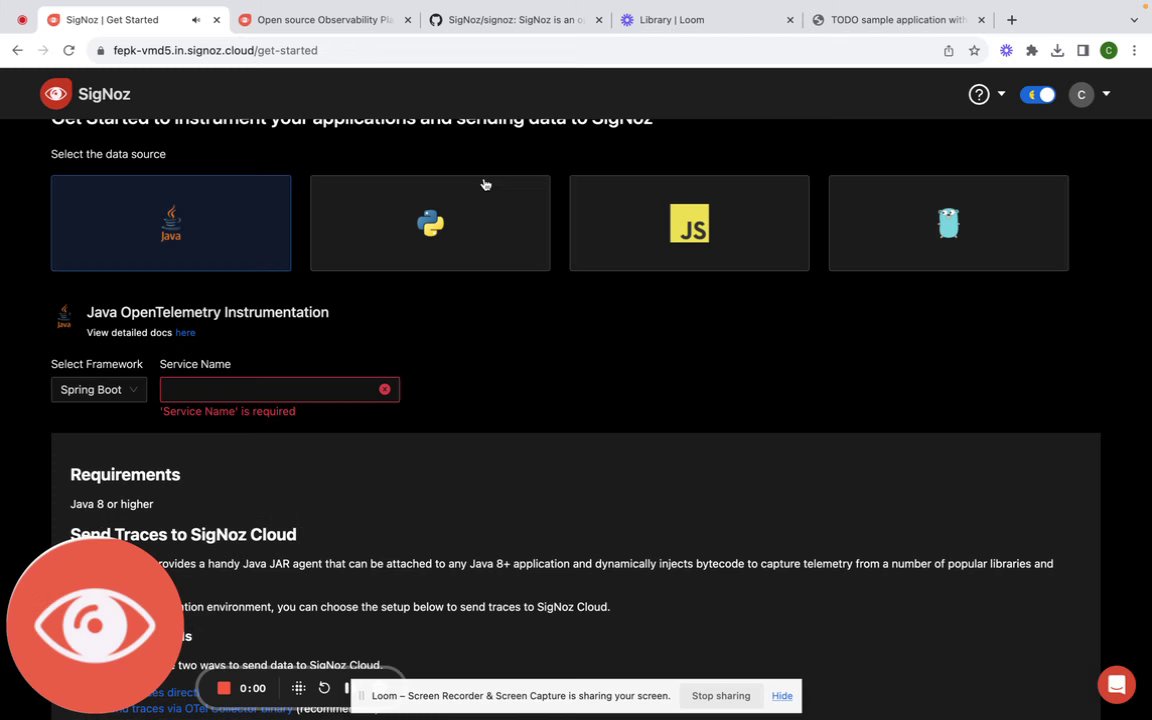This screenshot has width=1152, height=720.
Task: Open the help question mark icon
Action: [979, 94]
